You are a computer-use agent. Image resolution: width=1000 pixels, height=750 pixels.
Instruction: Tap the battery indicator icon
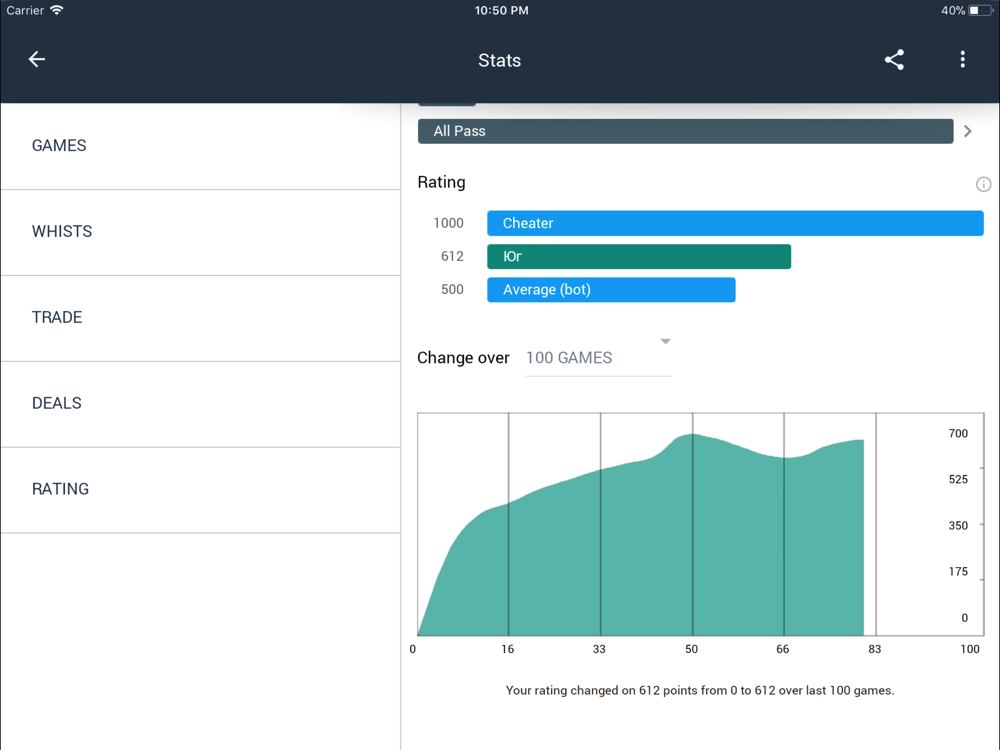click(981, 10)
